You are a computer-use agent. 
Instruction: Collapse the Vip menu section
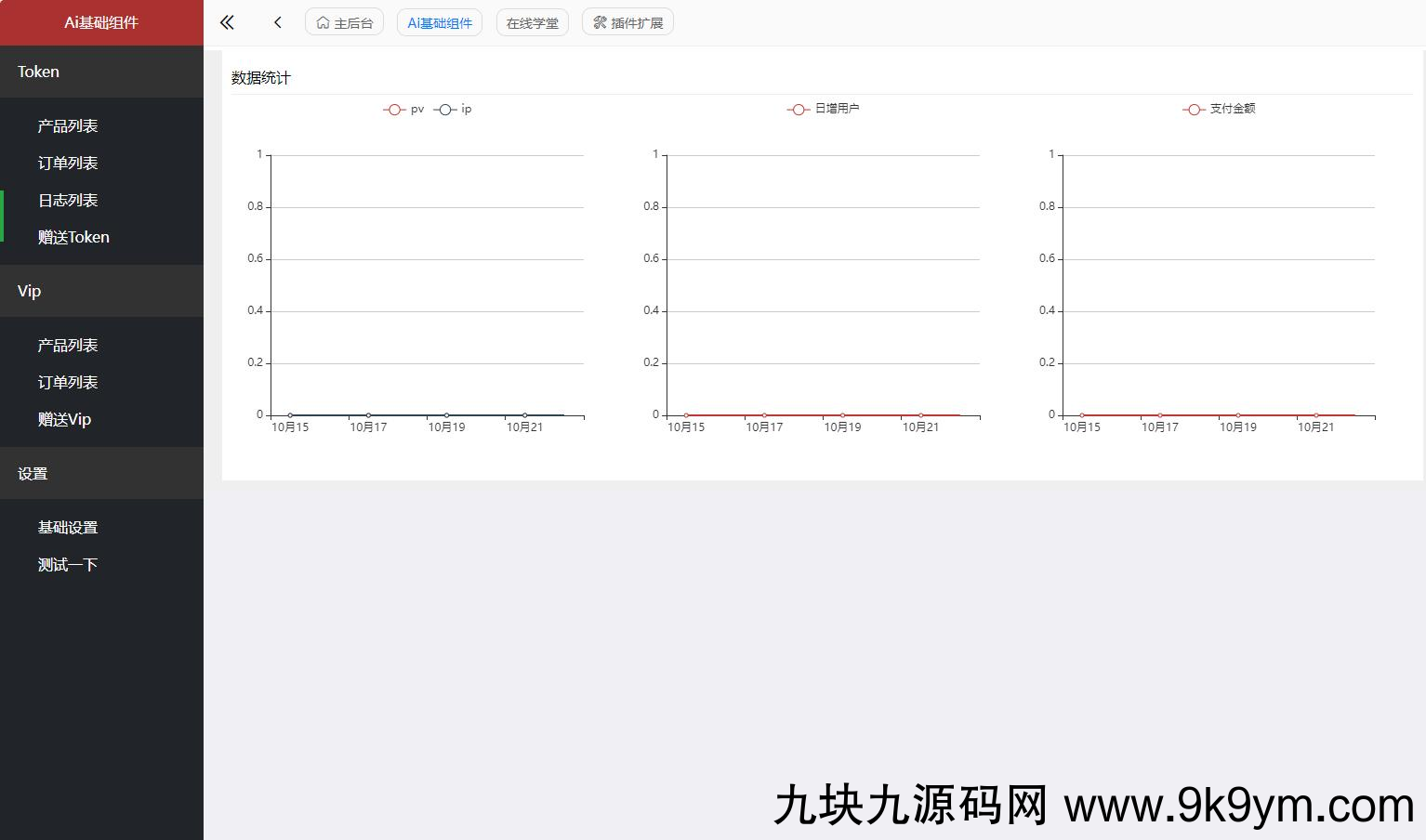101,291
